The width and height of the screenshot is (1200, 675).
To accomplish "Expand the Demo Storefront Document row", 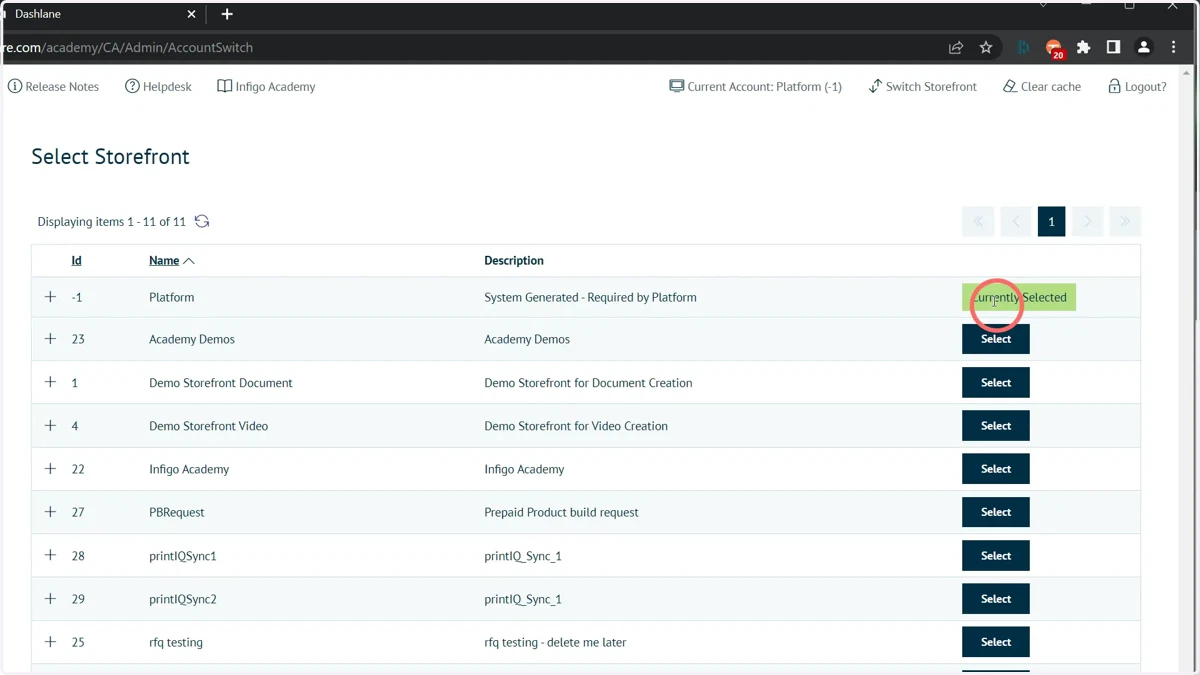I will tap(50, 382).
